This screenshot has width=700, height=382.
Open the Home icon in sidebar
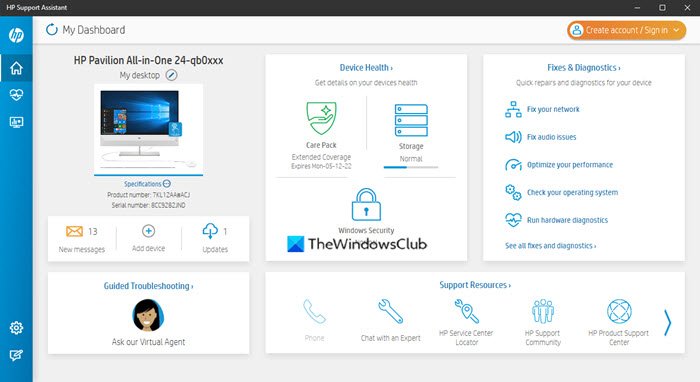[x=17, y=68]
